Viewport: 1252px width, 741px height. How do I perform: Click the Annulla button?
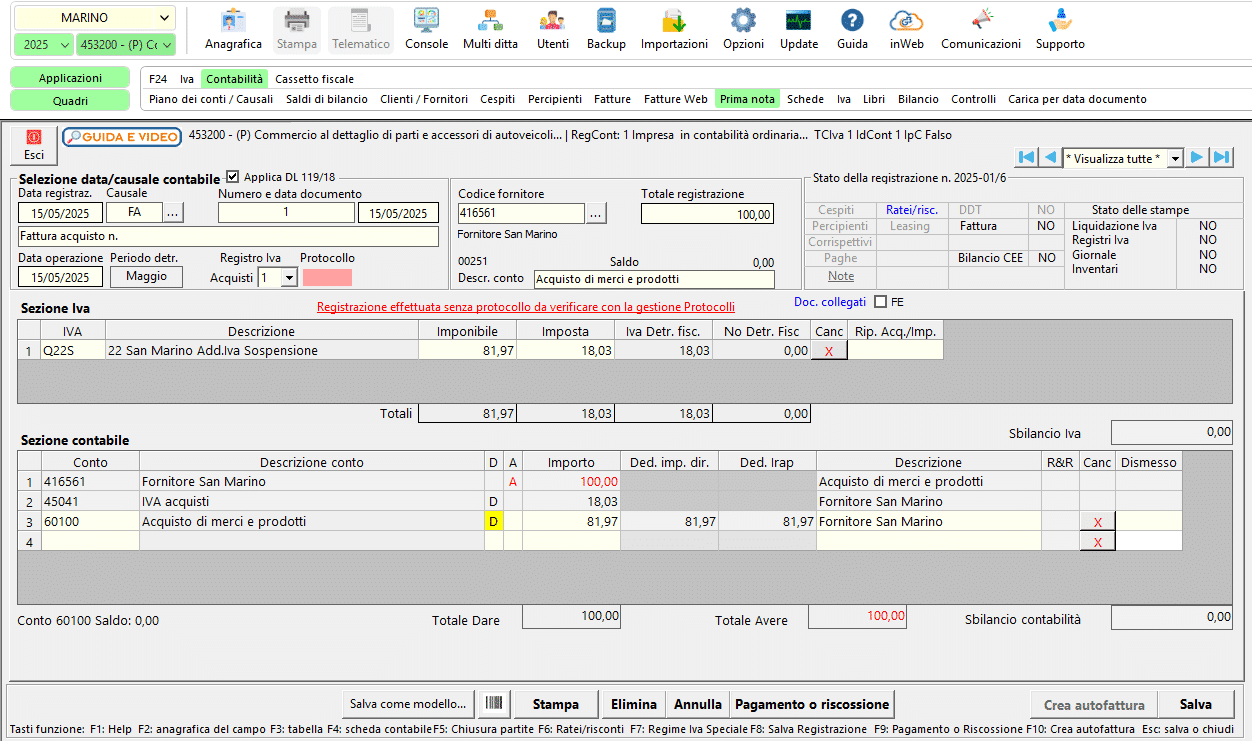[x=698, y=704]
